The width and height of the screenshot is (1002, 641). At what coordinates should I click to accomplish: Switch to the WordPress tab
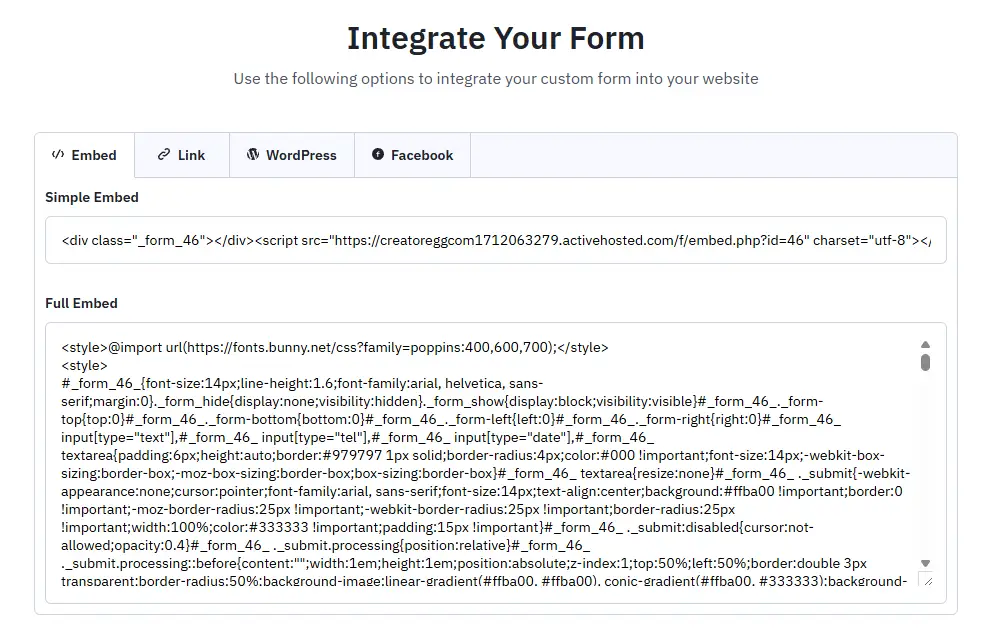(292, 155)
